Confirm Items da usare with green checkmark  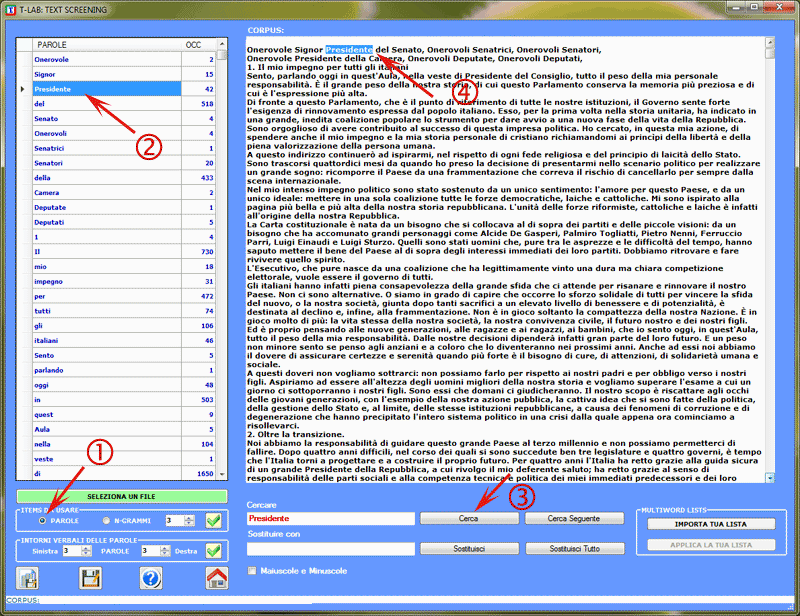tap(214, 521)
